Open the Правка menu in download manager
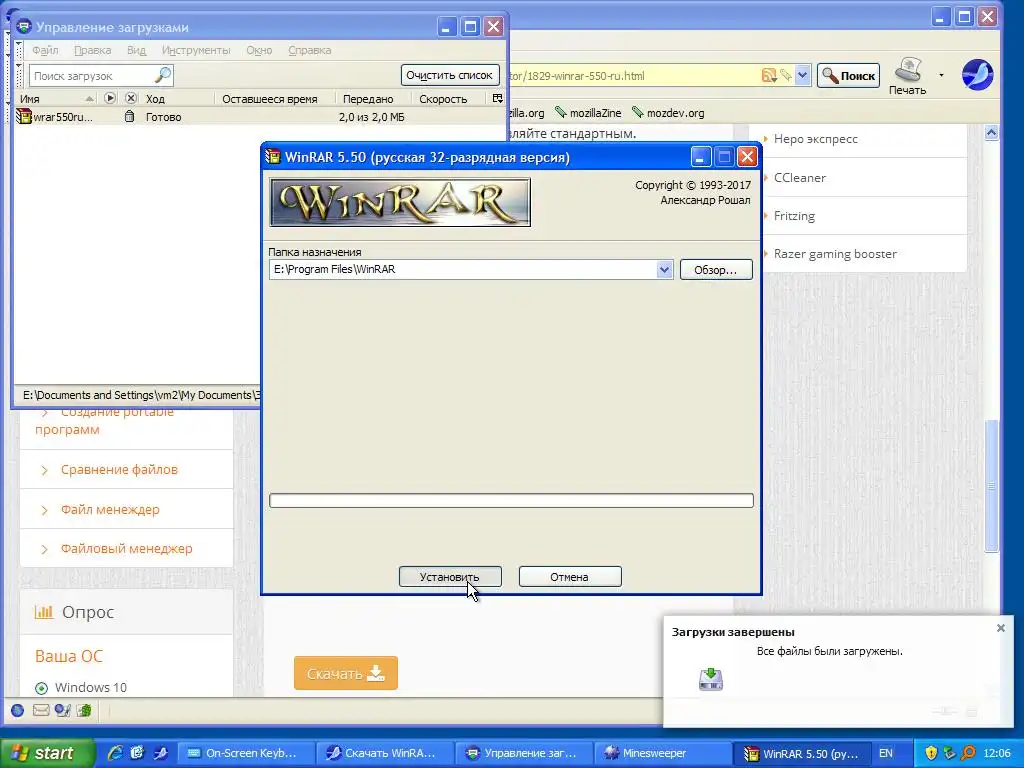The image size is (1024, 768). tap(92, 50)
